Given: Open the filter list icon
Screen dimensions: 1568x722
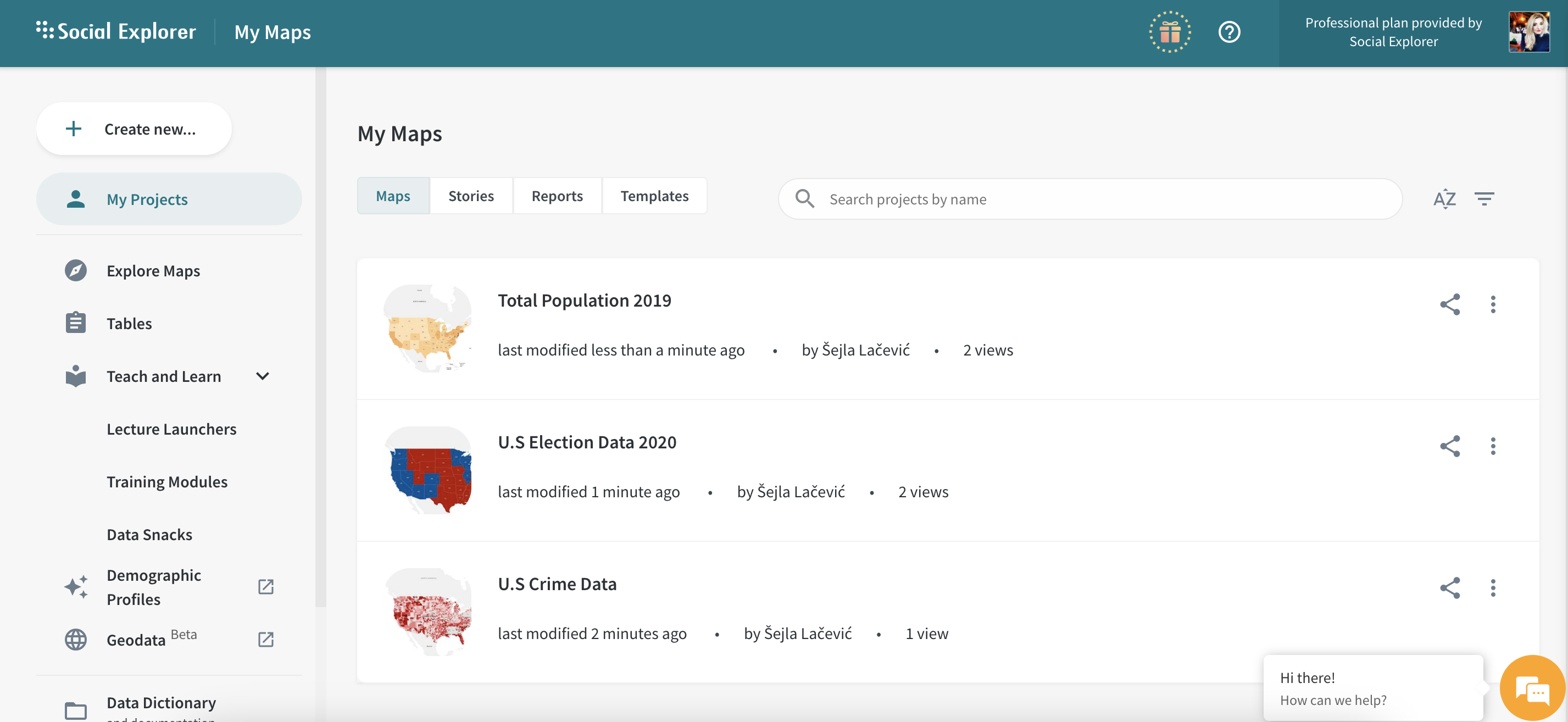Looking at the screenshot, I should coord(1484,199).
